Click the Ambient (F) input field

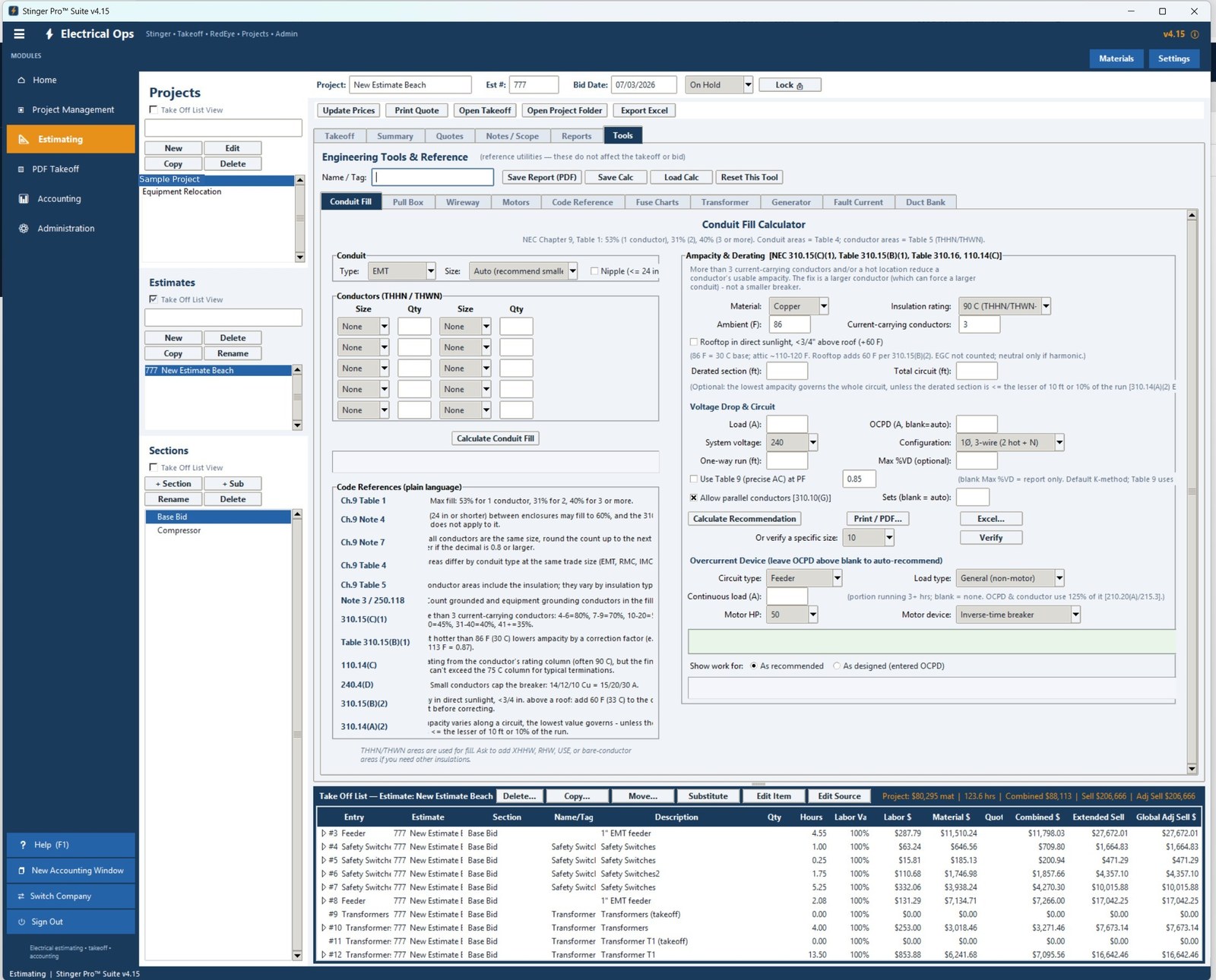click(x=790, y=324)
